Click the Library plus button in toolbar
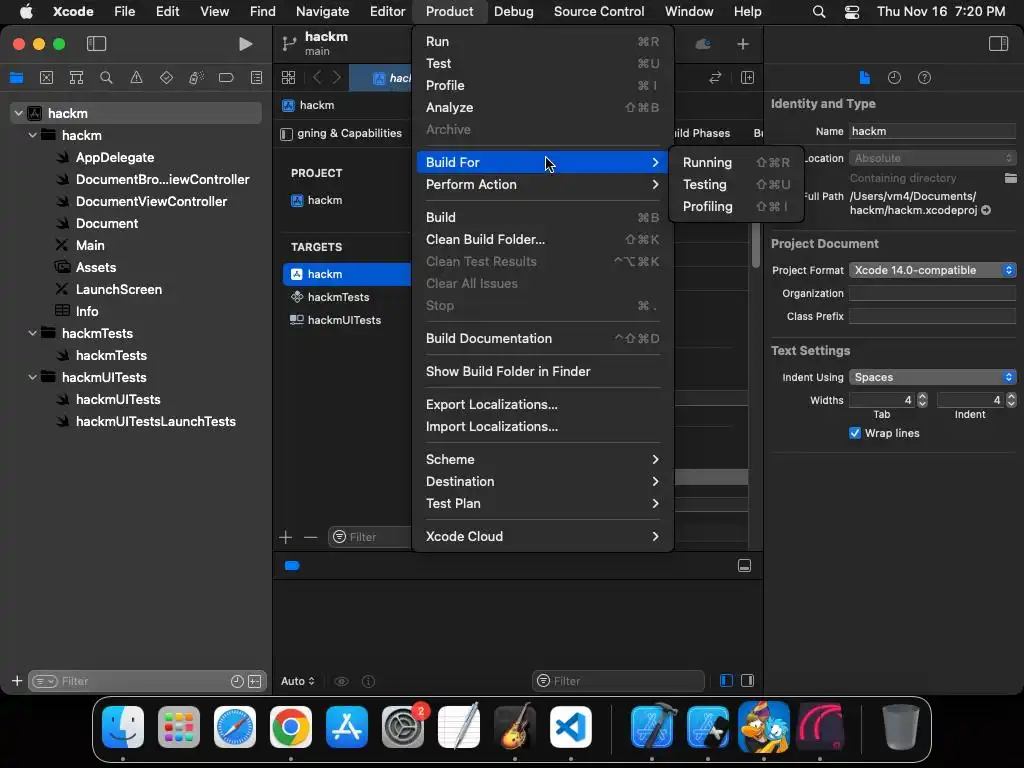The width and height of the screenshot is (1024, 768). coord(743,44)
